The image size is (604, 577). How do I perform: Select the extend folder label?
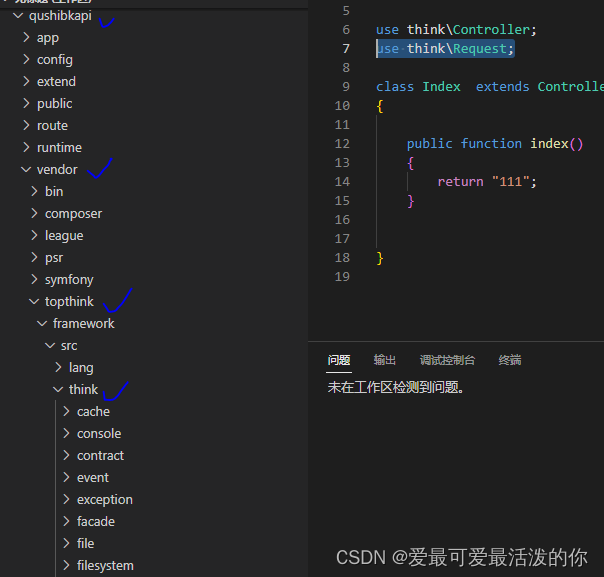(x=56, y=82)
